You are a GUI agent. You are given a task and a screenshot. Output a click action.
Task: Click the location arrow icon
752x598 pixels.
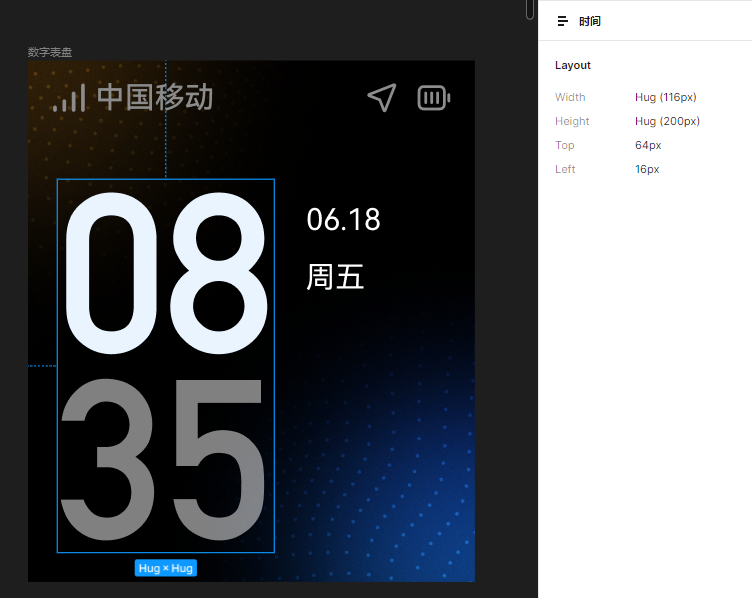click(x=381, y=97)
